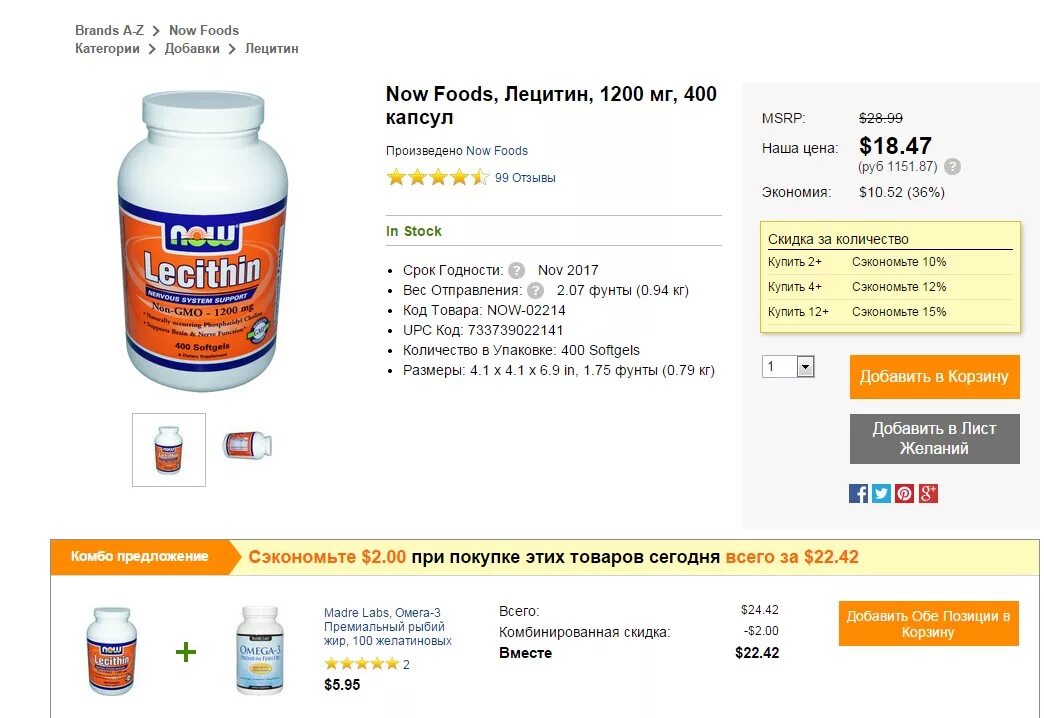Image resolution: width=1044 pixels, height=718 pixels.
Task: Share on Google Plus icon
Action: pos(928,494)
